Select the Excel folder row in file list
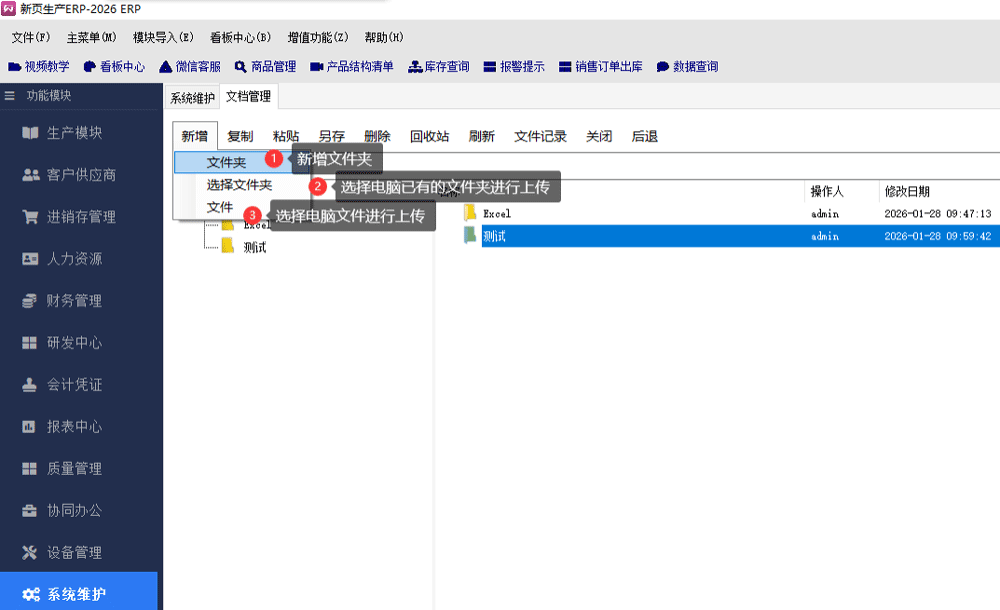This screenshot has width=1000, height=610. [x=497, y=214]
